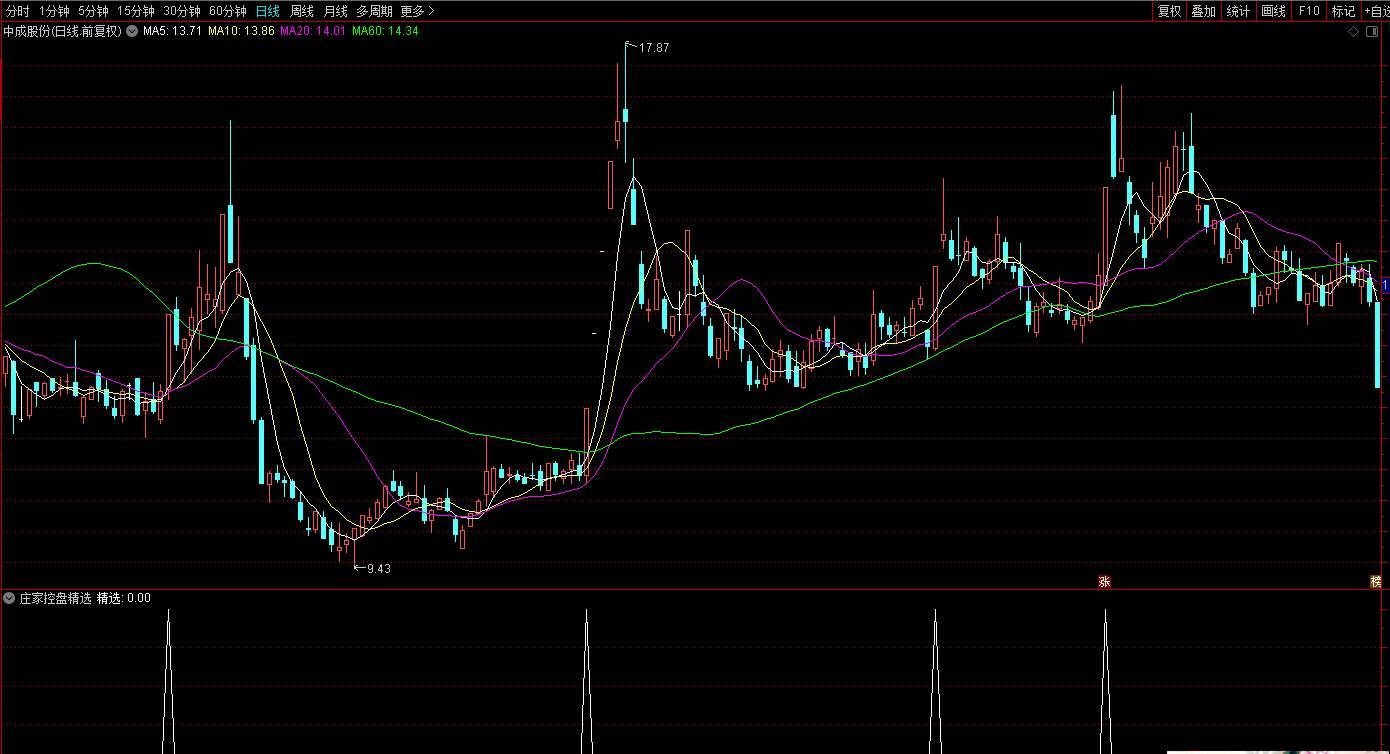Screen dimensions: 1390x754
Task: Open the 画线 drawing tools
Action: pos(1273,11)
